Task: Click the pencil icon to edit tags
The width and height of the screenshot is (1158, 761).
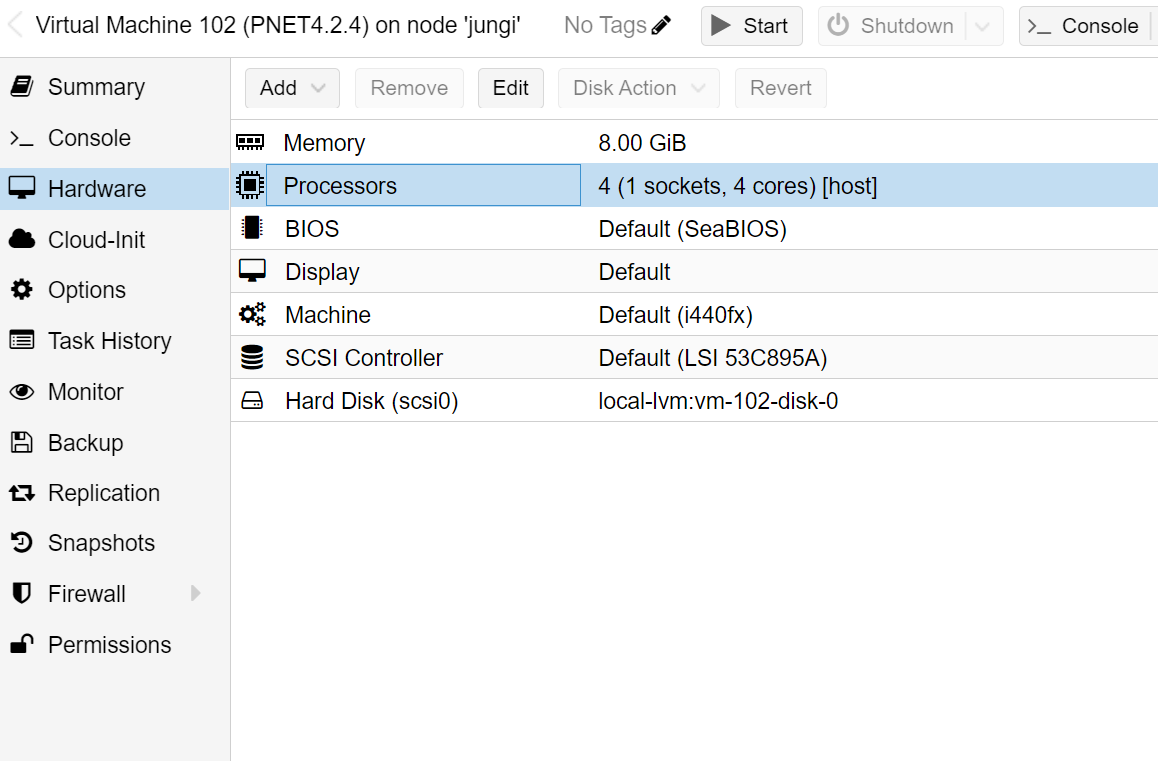Action: [x=661, y=26]
